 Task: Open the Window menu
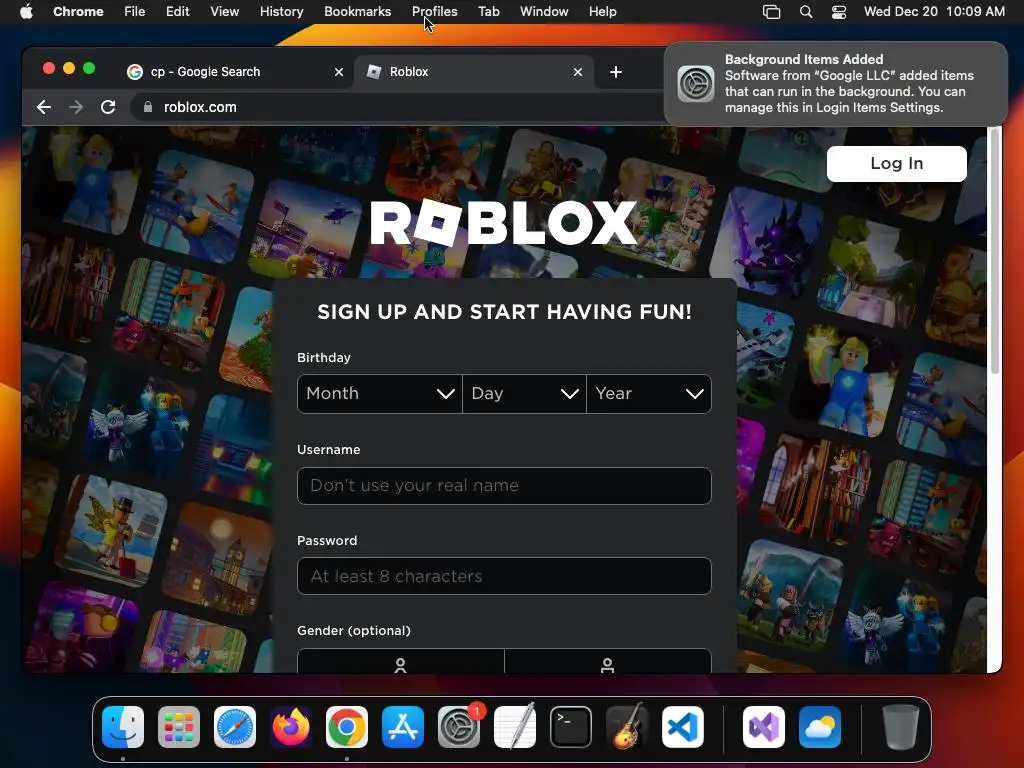[x=544, y=12]
